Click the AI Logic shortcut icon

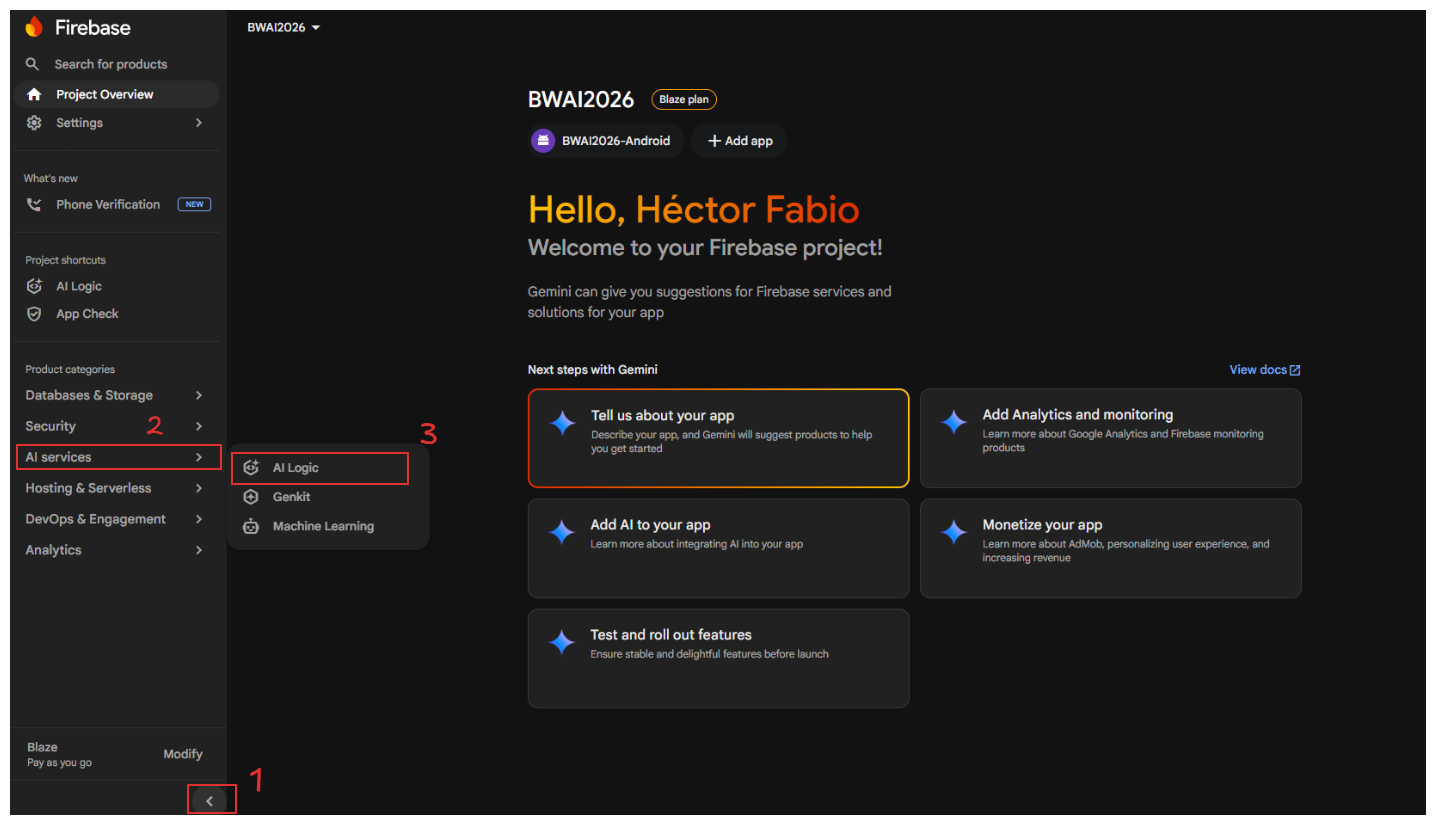(x=34, y=286)
